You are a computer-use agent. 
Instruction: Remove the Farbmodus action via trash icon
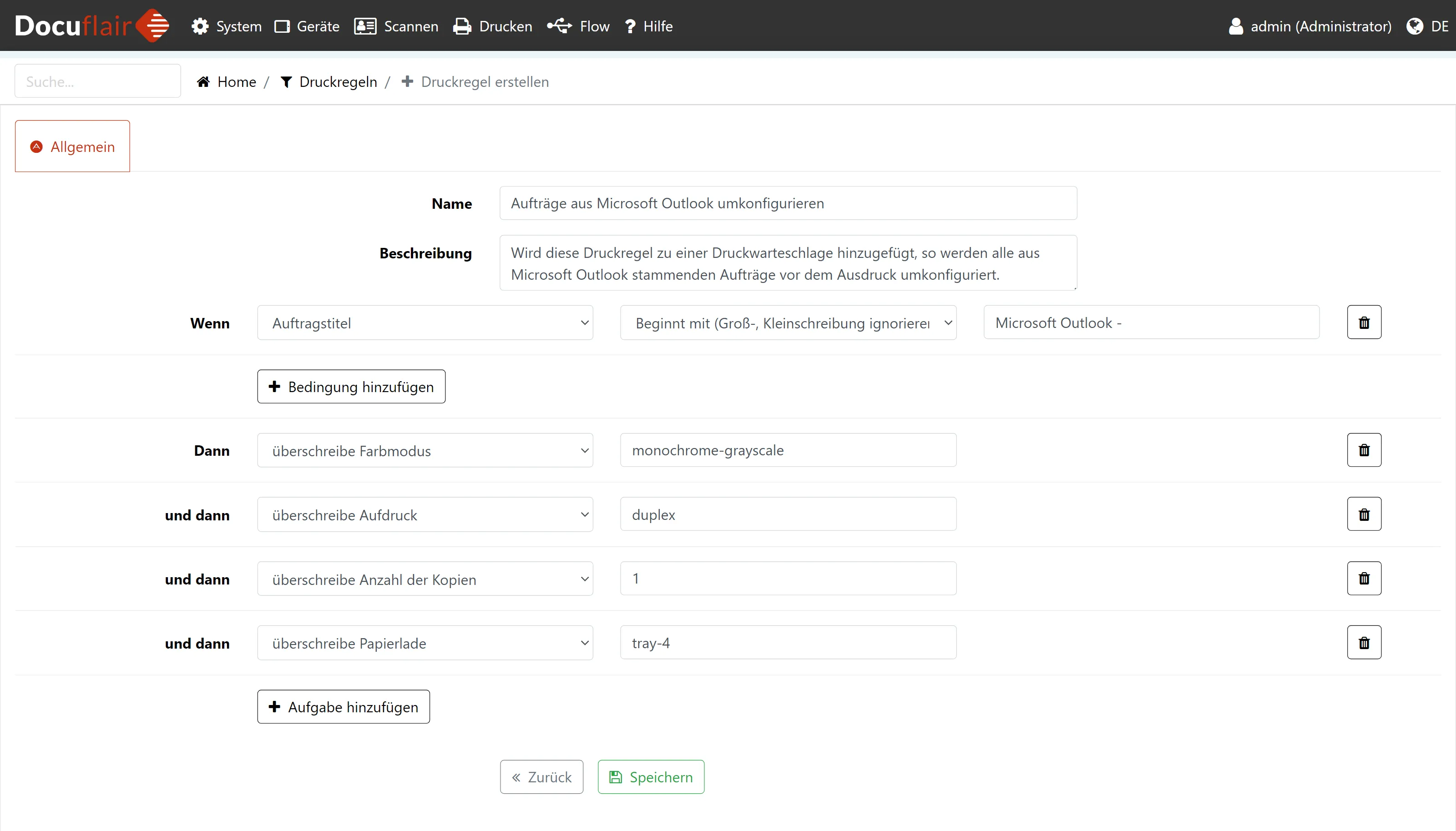coord(1364,450)
